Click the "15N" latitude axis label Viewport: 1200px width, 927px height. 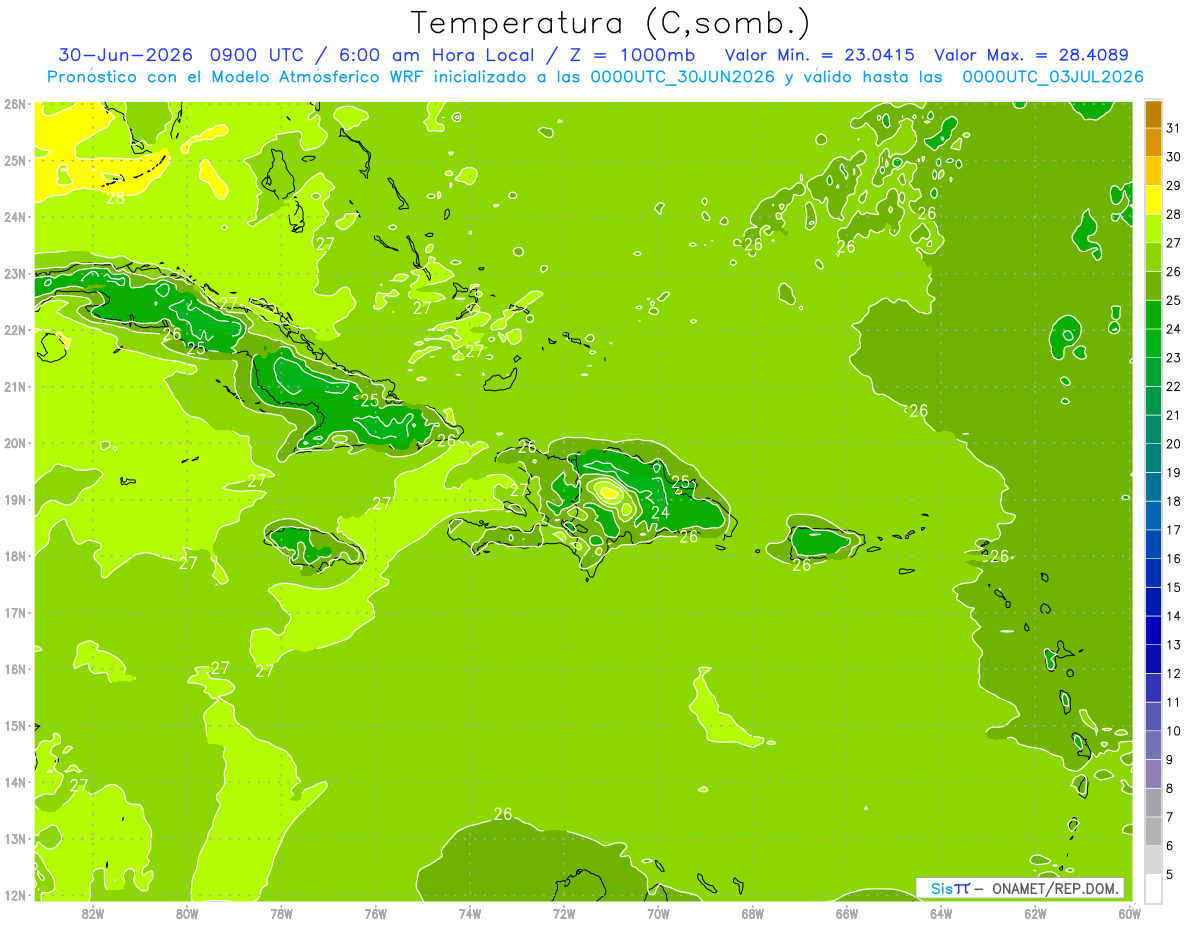click(15, 725)
